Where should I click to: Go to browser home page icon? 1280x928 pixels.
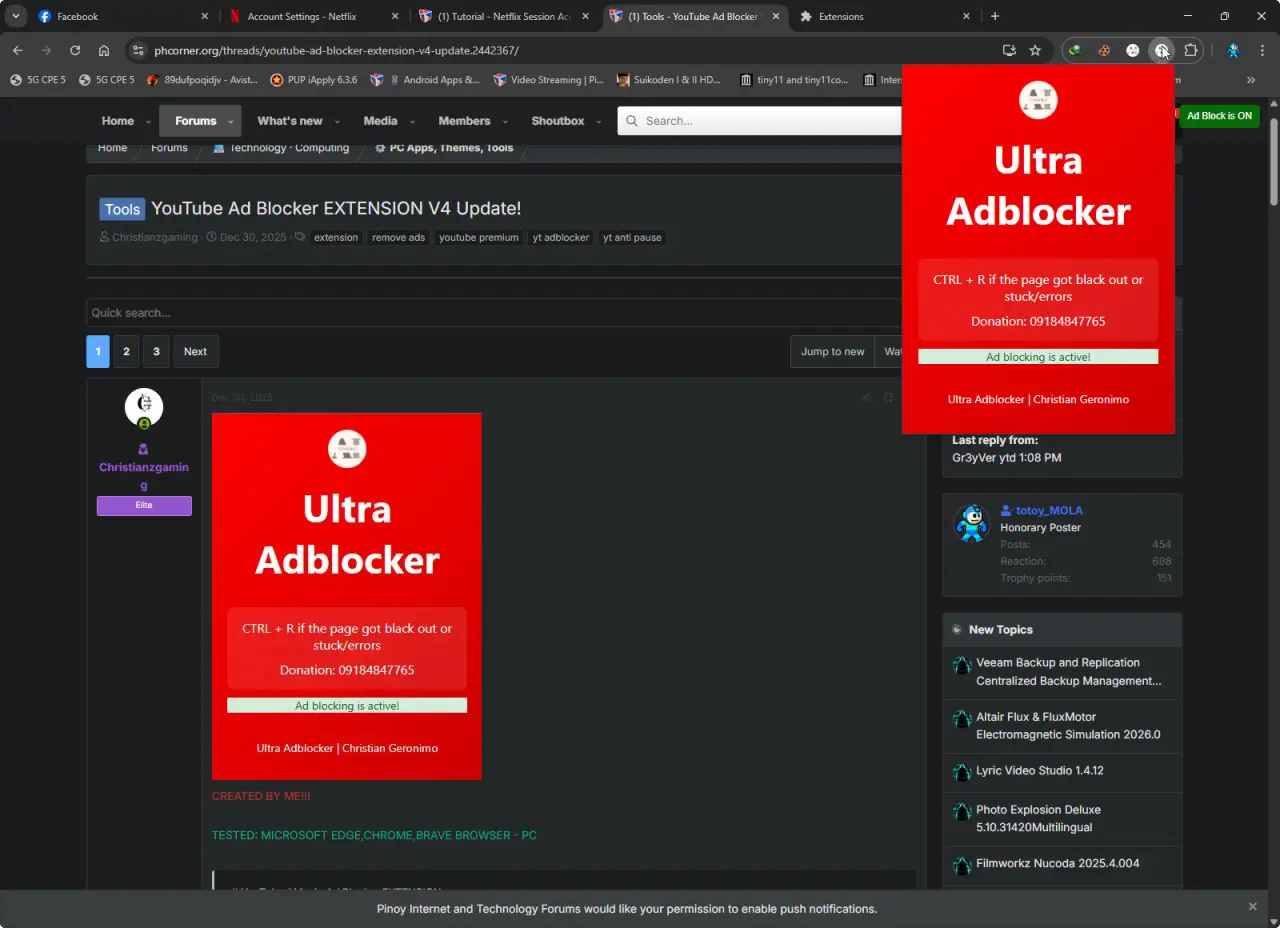click(x=104, y=50)
